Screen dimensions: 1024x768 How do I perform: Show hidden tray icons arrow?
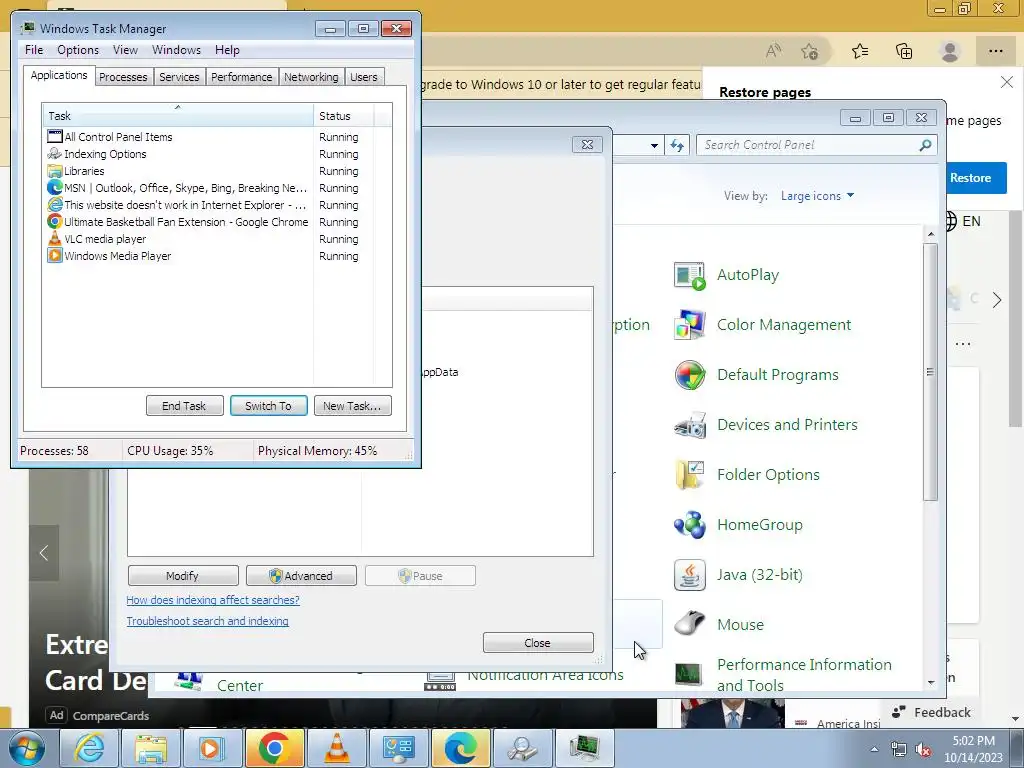click(x=874, y=749)
